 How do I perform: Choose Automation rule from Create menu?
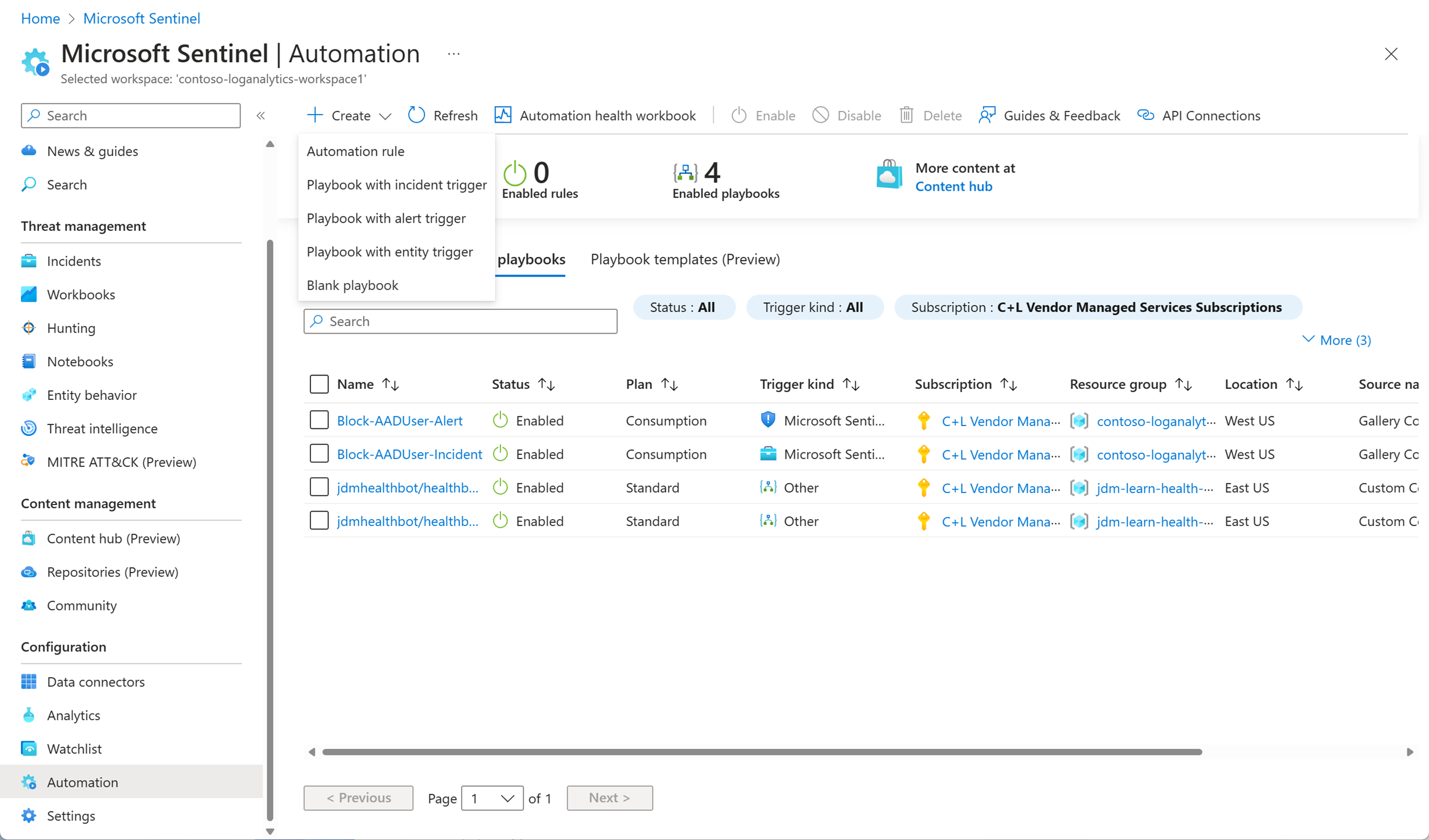tap(396, 151)
